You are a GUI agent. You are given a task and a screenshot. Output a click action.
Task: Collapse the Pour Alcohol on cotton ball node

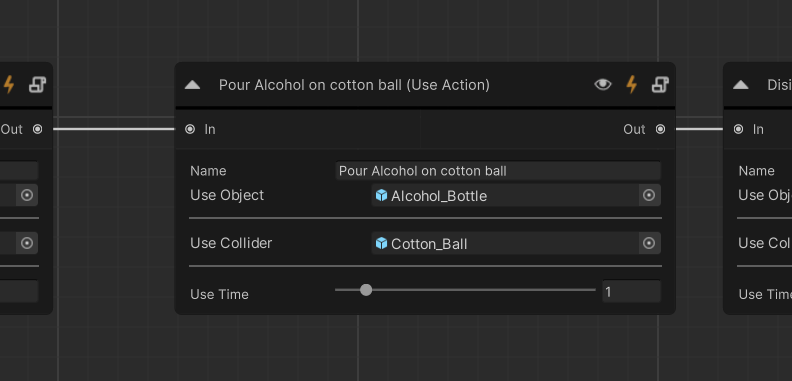coord(192,85)
